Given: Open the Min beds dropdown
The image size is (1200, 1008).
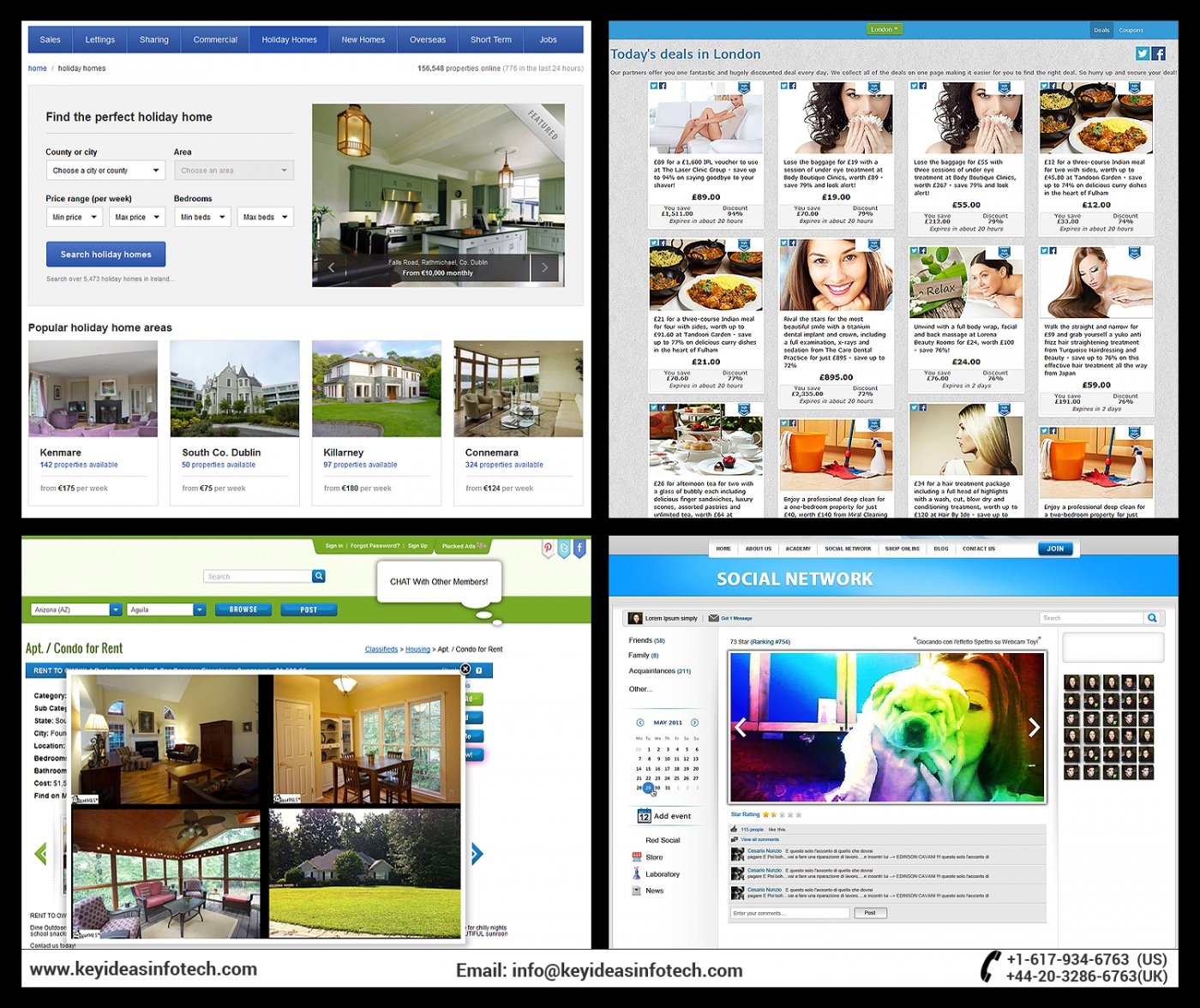Looking at the screenshot, I should pos(203,217).
